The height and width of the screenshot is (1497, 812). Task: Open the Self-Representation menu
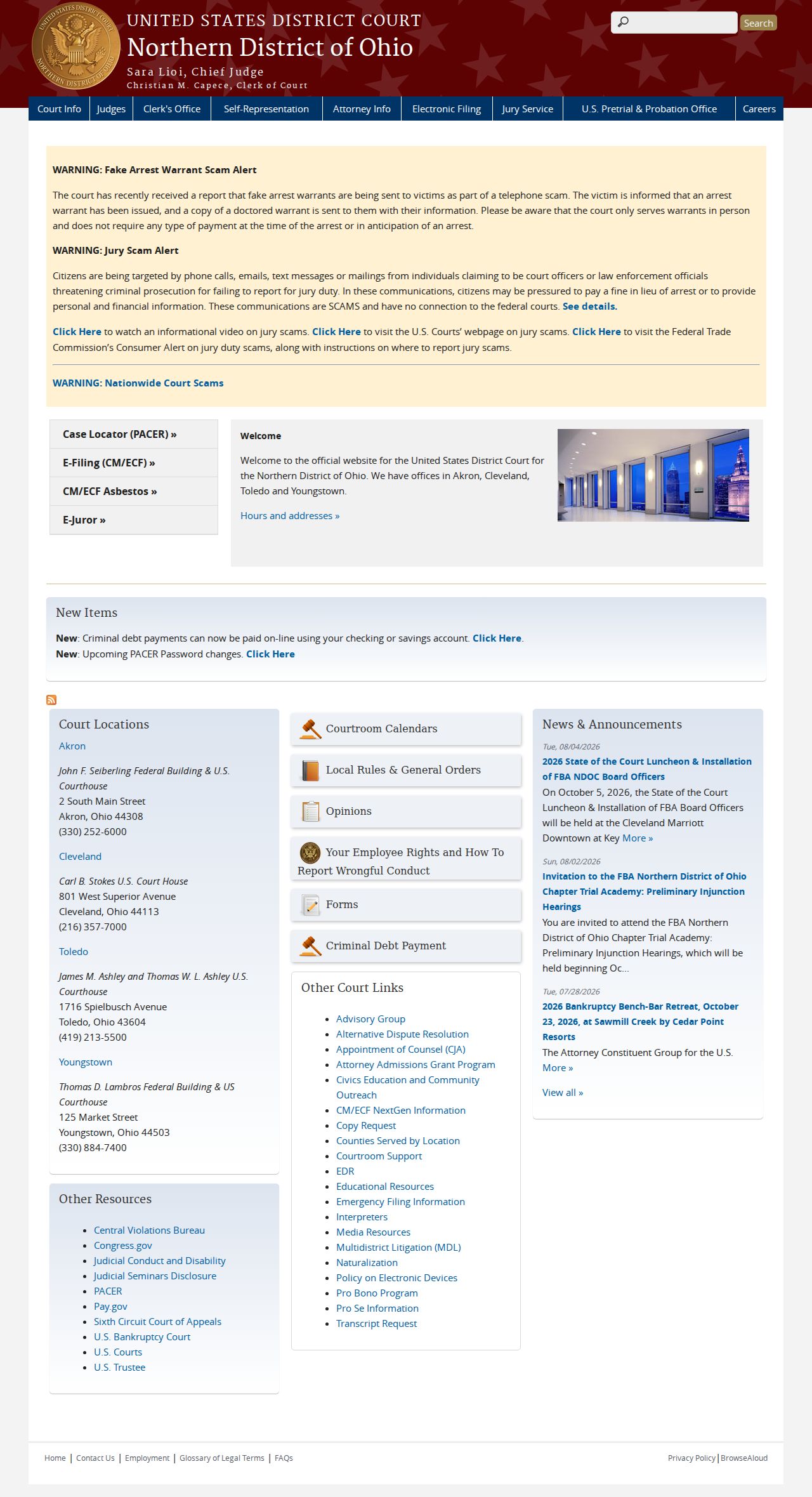[x=266, y=109]
